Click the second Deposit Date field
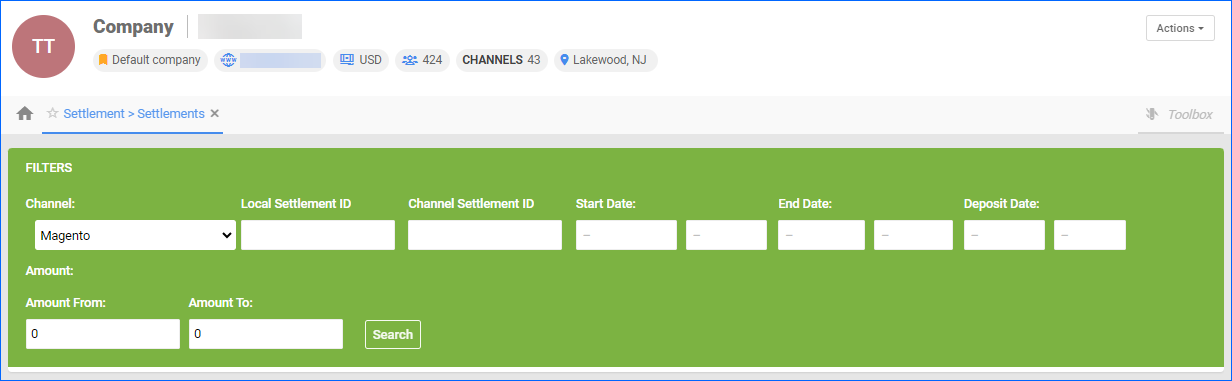 (x=1090, y=235)
